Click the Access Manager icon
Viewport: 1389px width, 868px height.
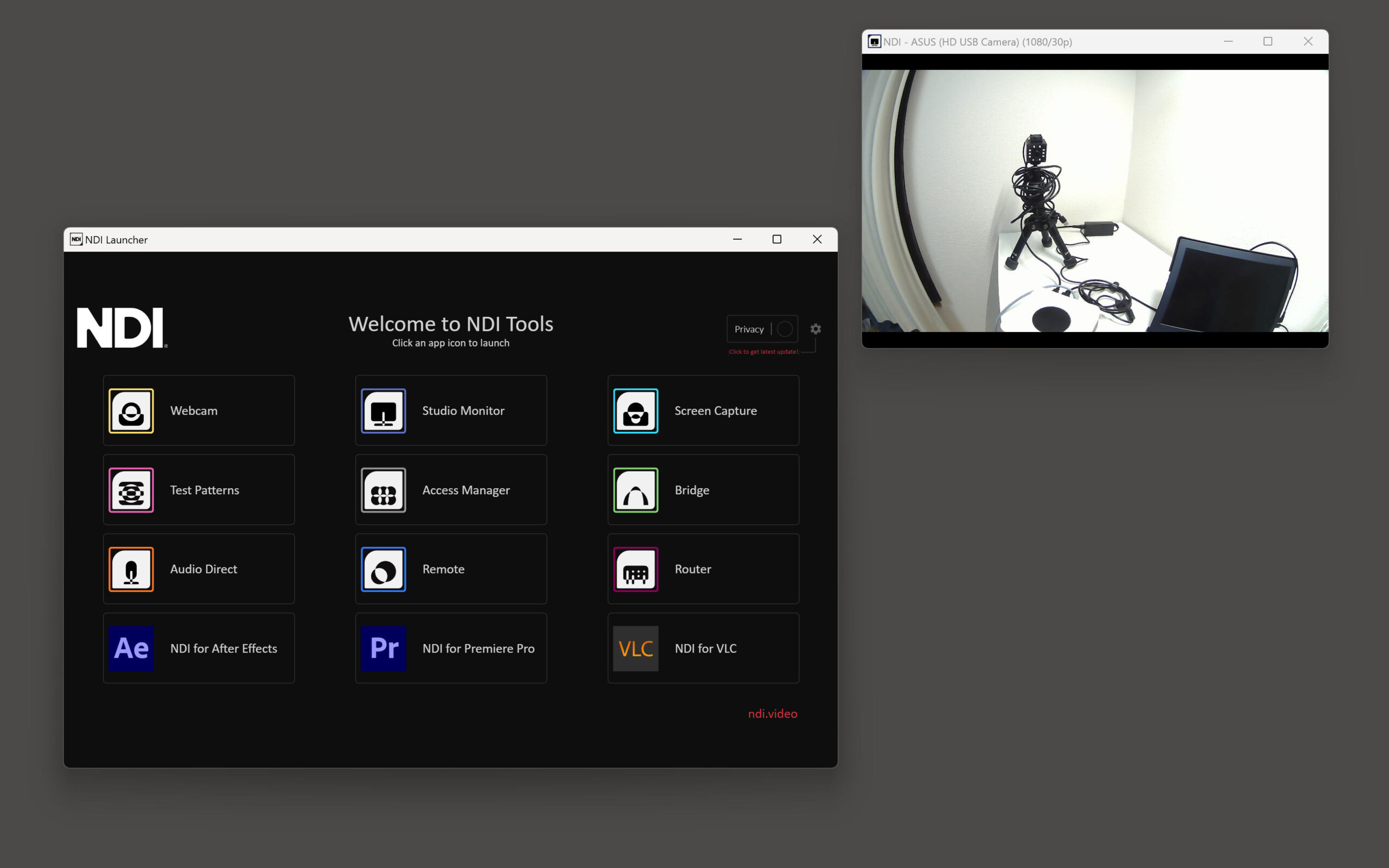point(384,490)
